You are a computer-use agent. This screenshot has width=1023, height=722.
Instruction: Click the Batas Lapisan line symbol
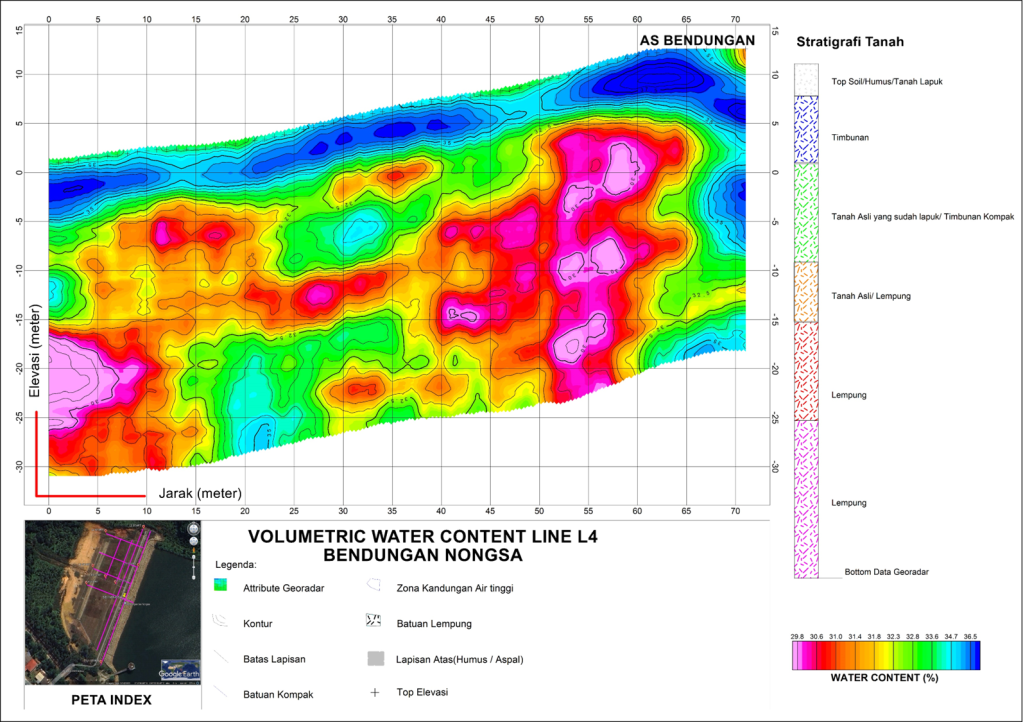tap(221, 658)
